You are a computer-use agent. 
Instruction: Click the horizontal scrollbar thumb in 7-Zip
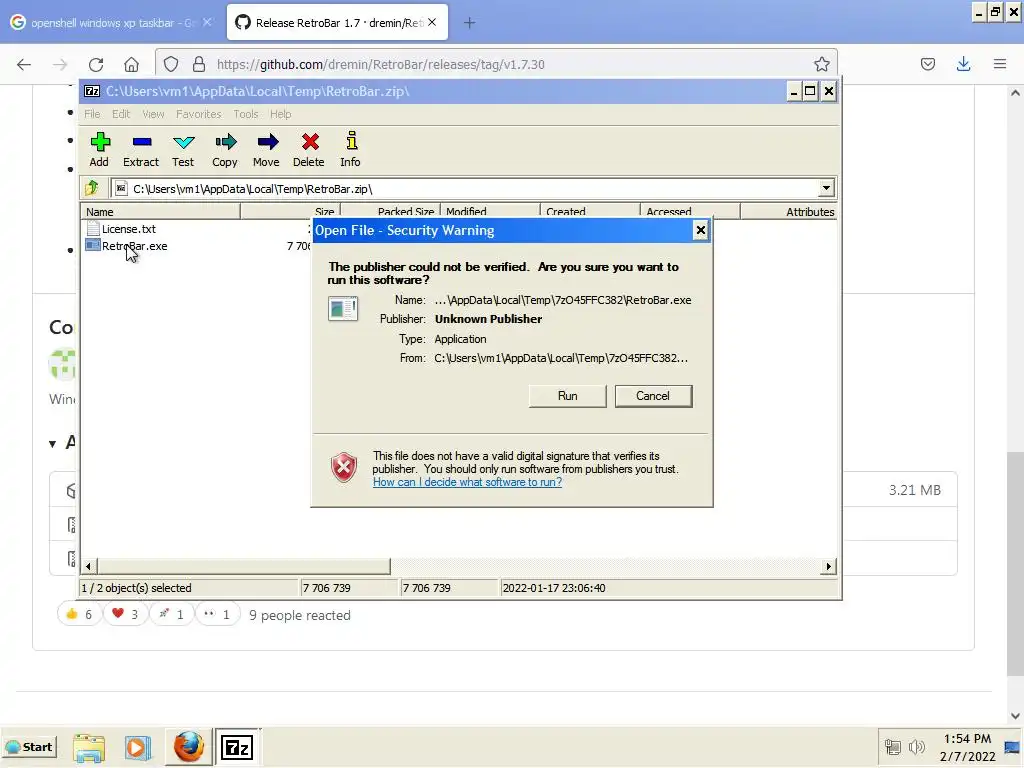coord(244,566)
